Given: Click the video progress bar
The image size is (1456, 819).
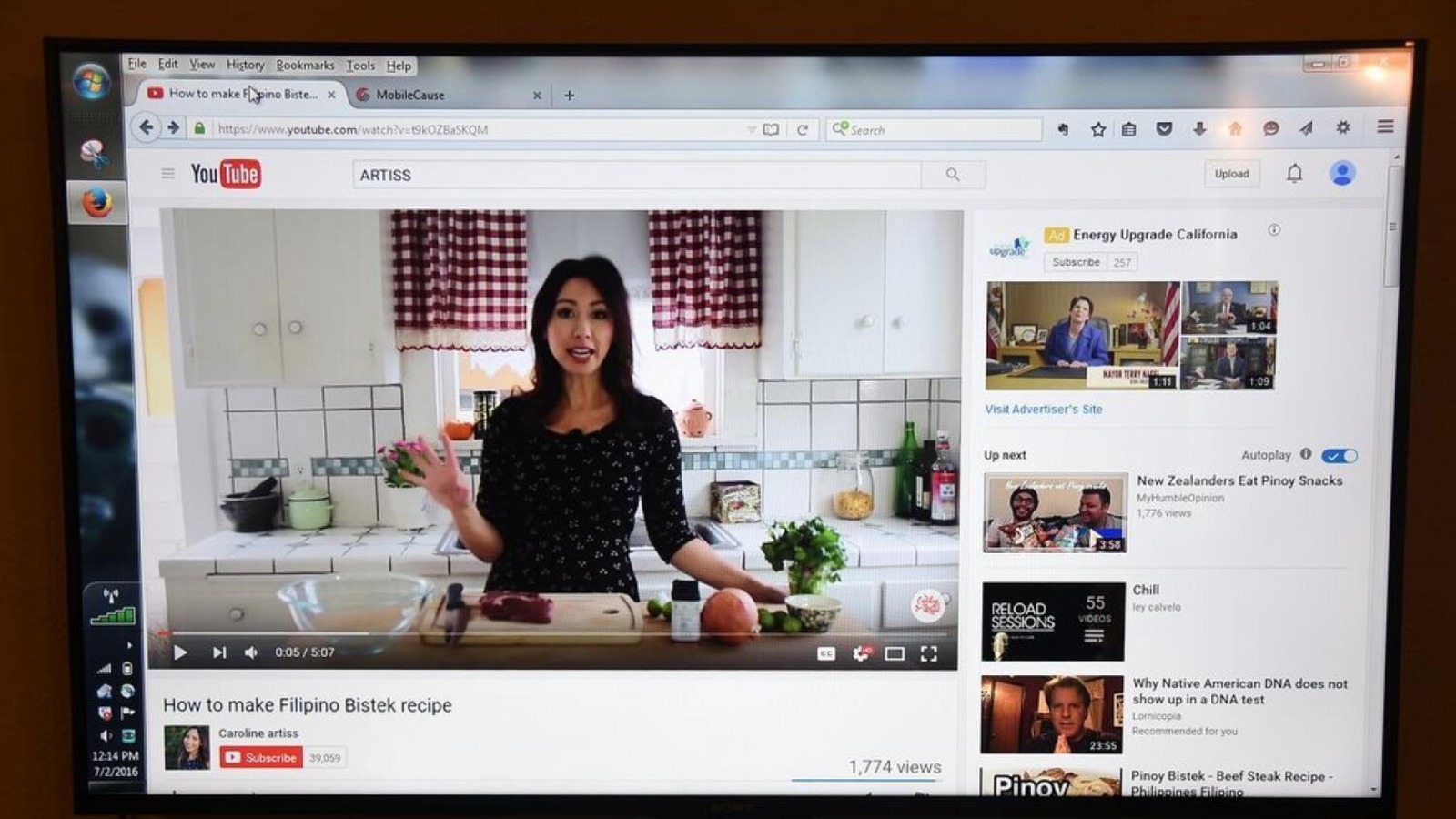Looking at the screenshot, I should tap(555, 632).
